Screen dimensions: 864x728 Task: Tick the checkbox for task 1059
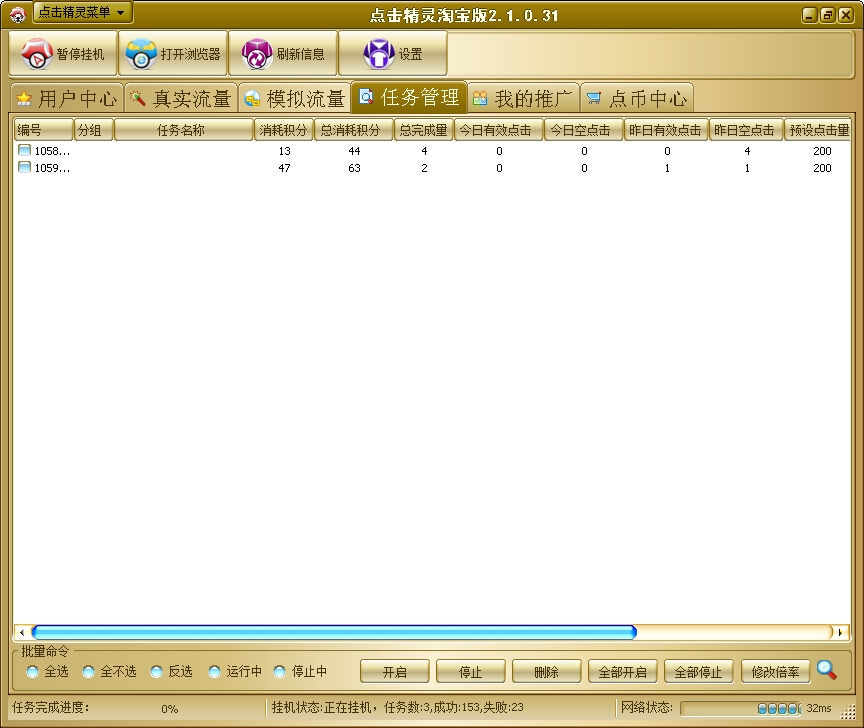point(24,167)
